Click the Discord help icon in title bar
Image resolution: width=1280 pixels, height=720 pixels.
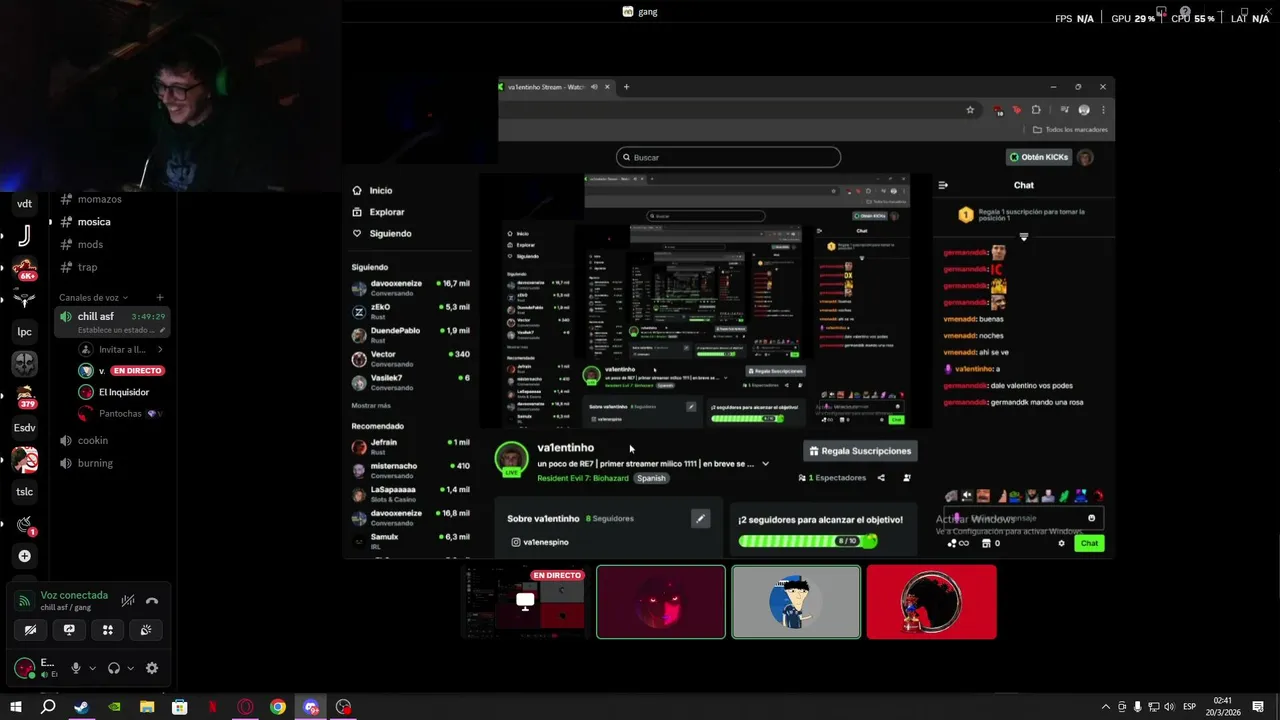tap(1185, 12)
